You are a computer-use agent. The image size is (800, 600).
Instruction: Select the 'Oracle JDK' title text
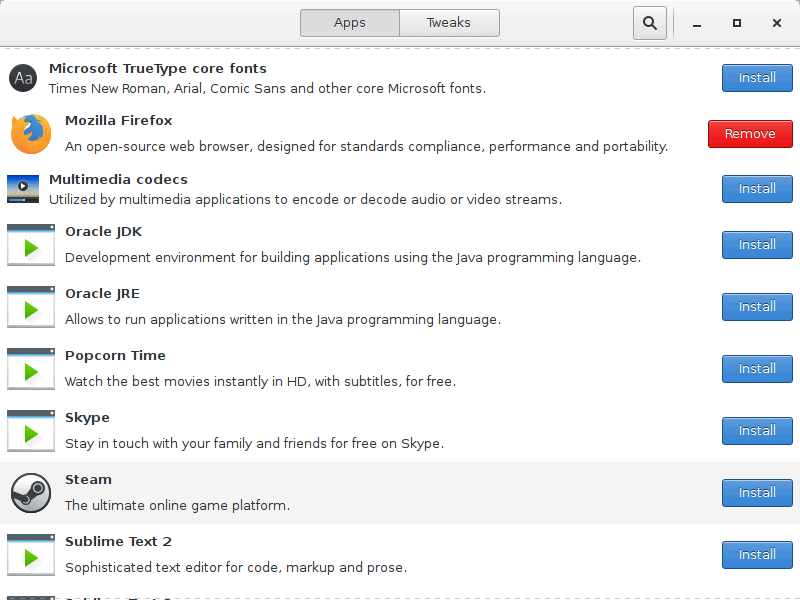[x=104, y=232]
